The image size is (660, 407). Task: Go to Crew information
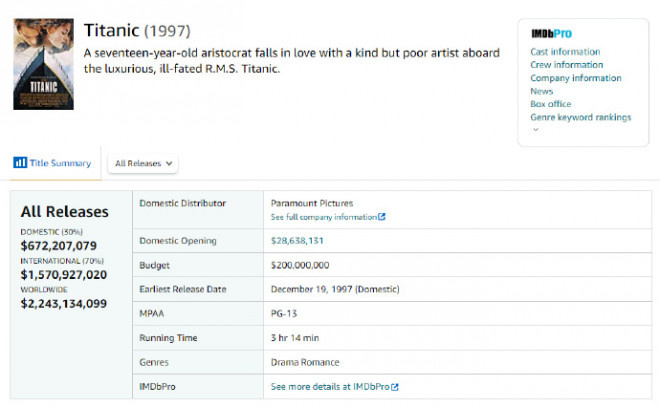click(566, 65)
